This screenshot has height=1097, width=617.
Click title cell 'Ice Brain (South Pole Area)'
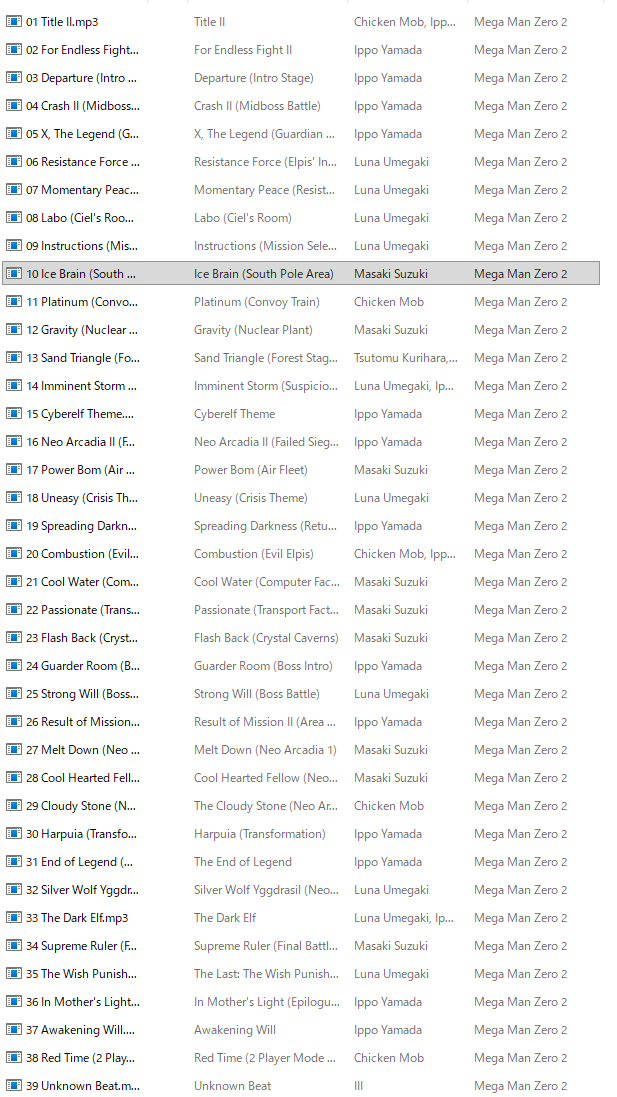(264, 274)
